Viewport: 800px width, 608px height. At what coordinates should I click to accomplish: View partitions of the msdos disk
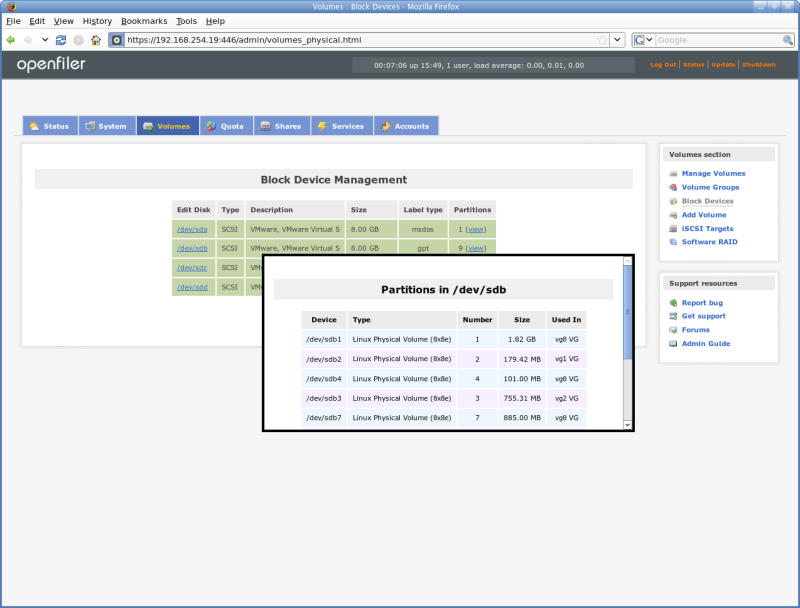click(476, 229)
